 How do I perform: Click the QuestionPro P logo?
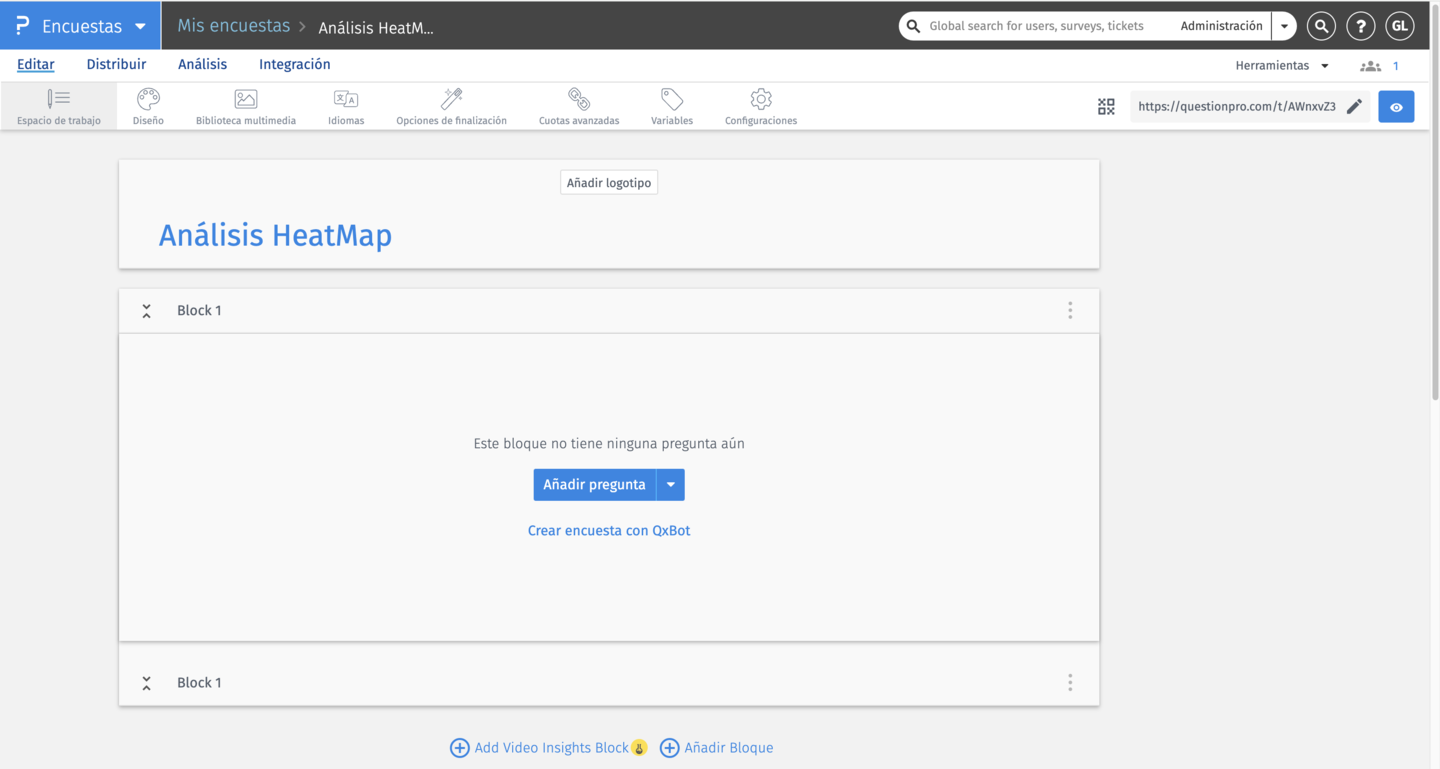point(22,25)
